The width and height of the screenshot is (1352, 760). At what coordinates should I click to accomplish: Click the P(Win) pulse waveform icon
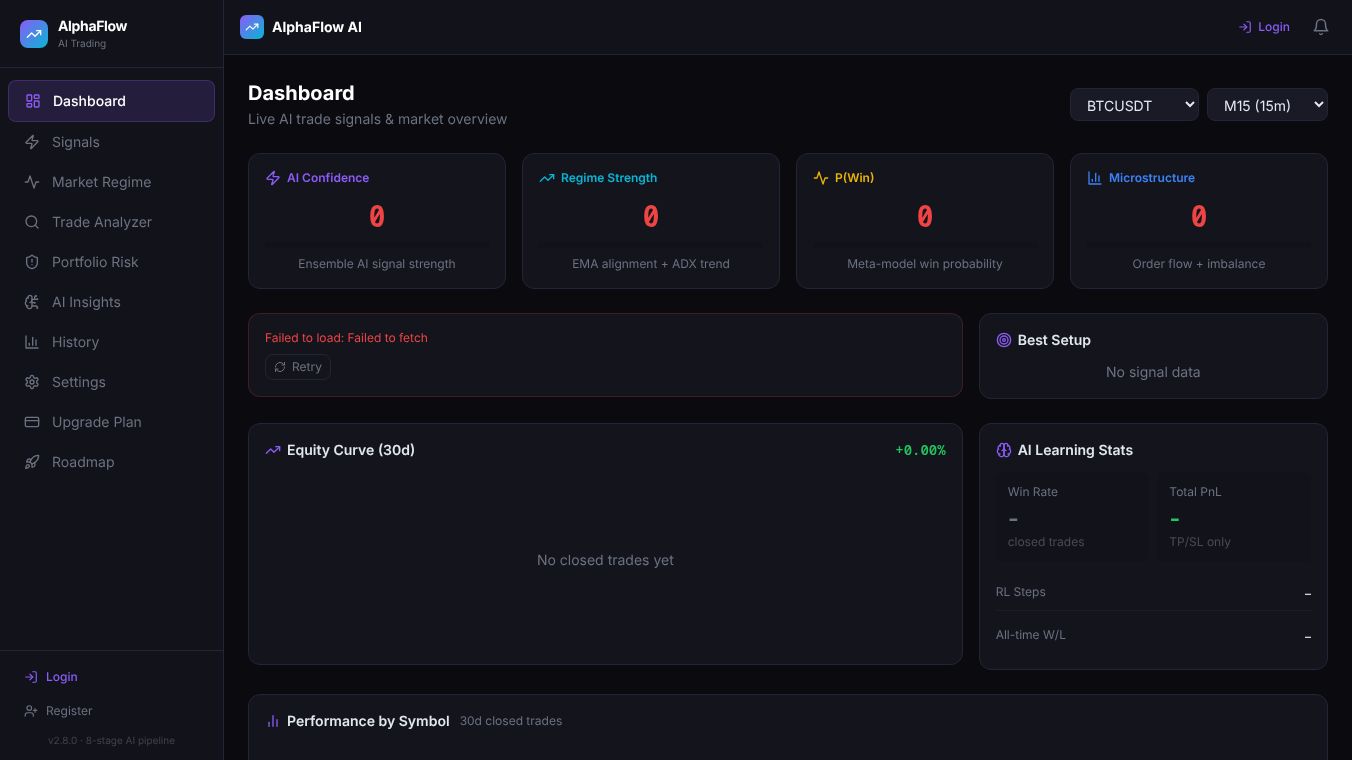click(x=821, y=177)
